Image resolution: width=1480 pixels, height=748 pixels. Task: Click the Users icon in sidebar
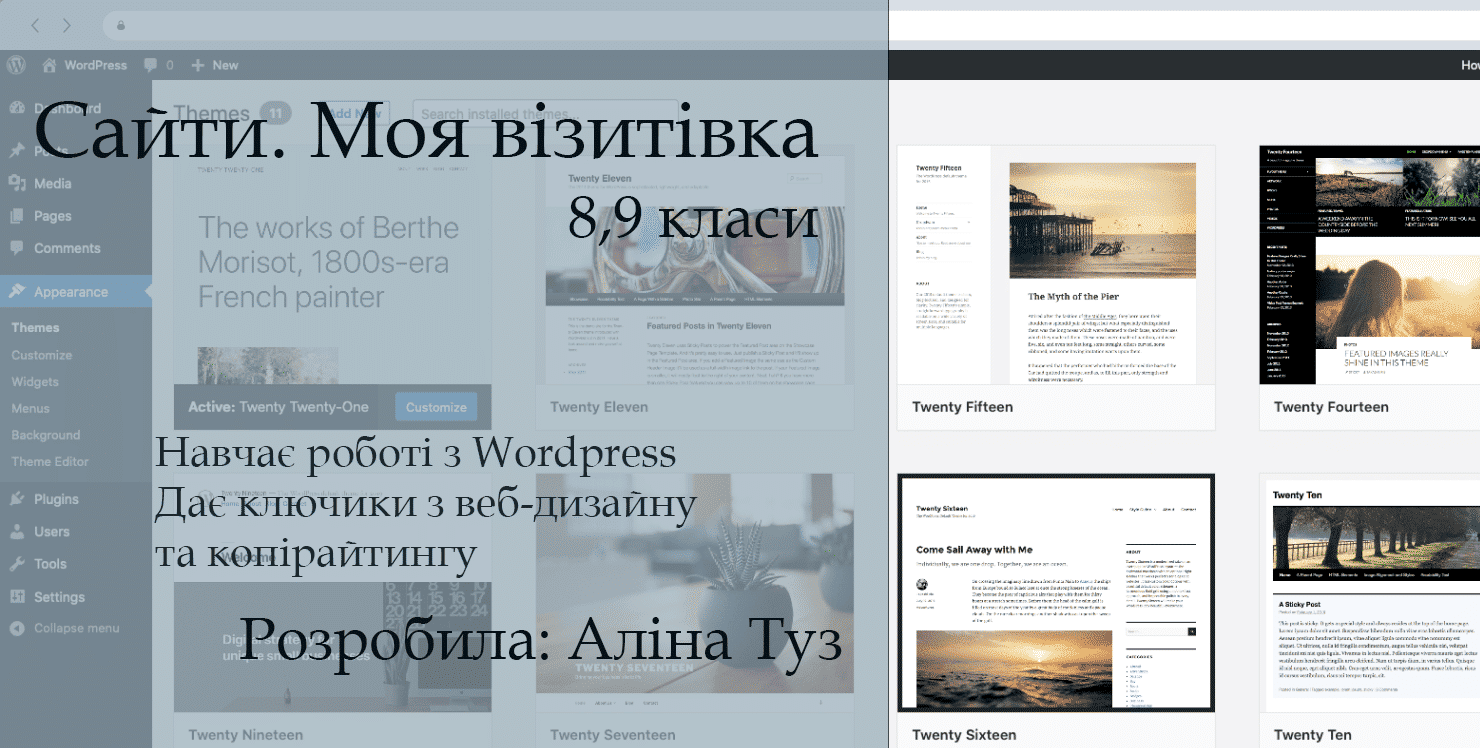(17, 531)
